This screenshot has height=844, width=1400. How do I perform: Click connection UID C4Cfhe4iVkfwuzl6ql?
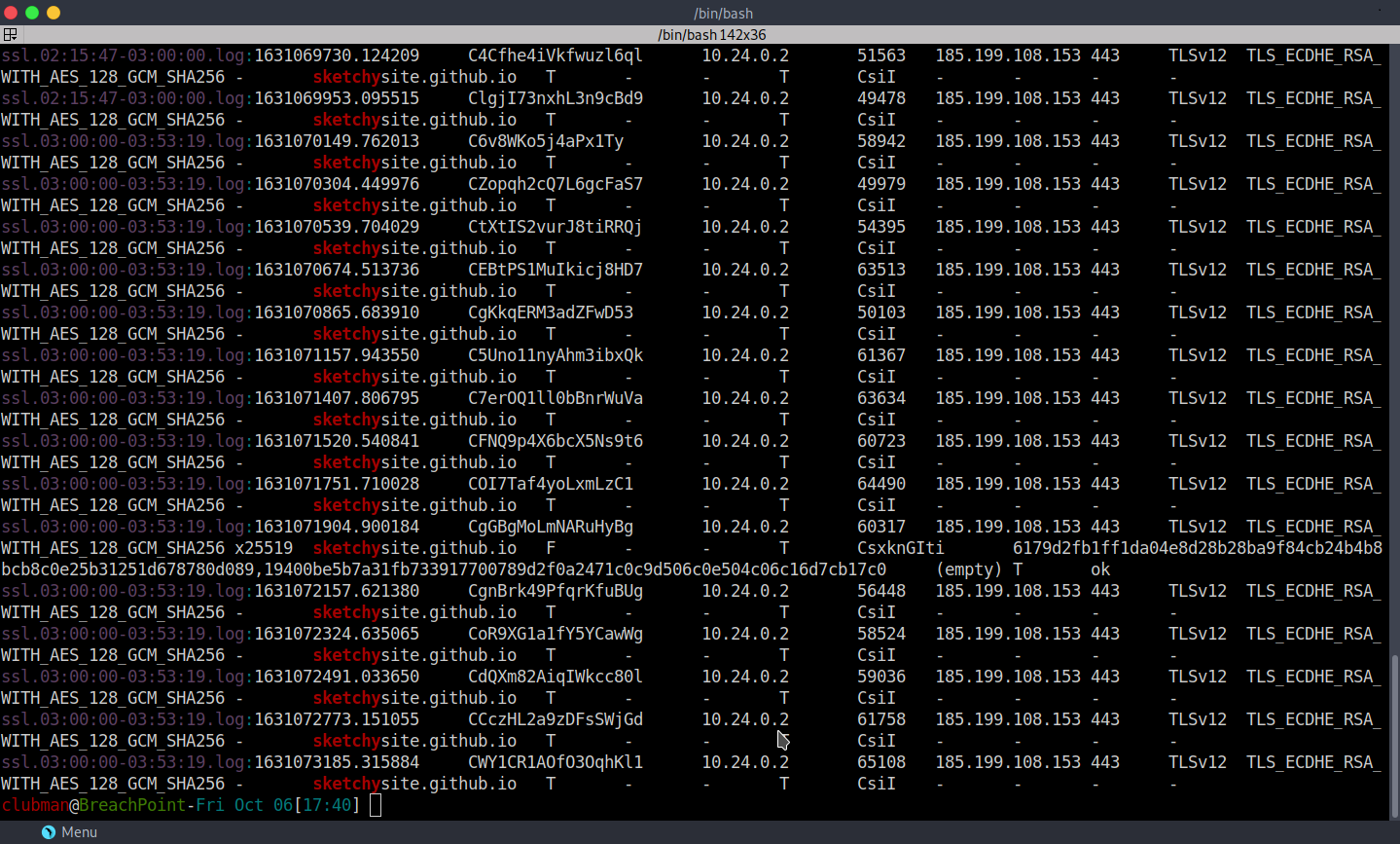click(556, 55)
